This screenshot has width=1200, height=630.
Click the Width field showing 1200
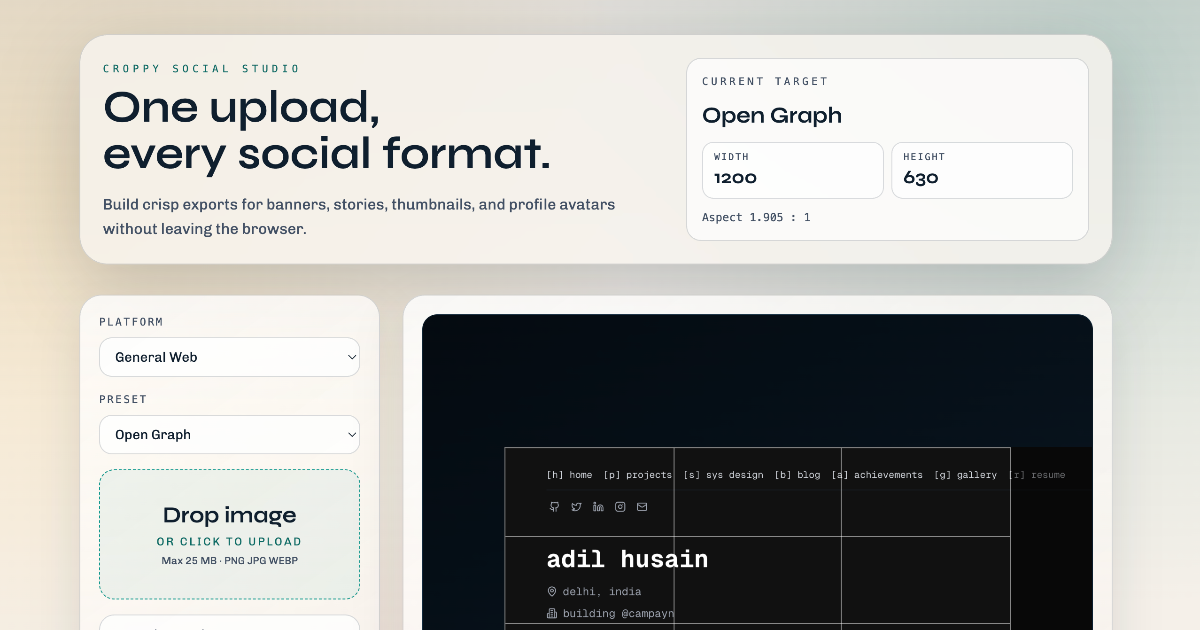(793, 170)
